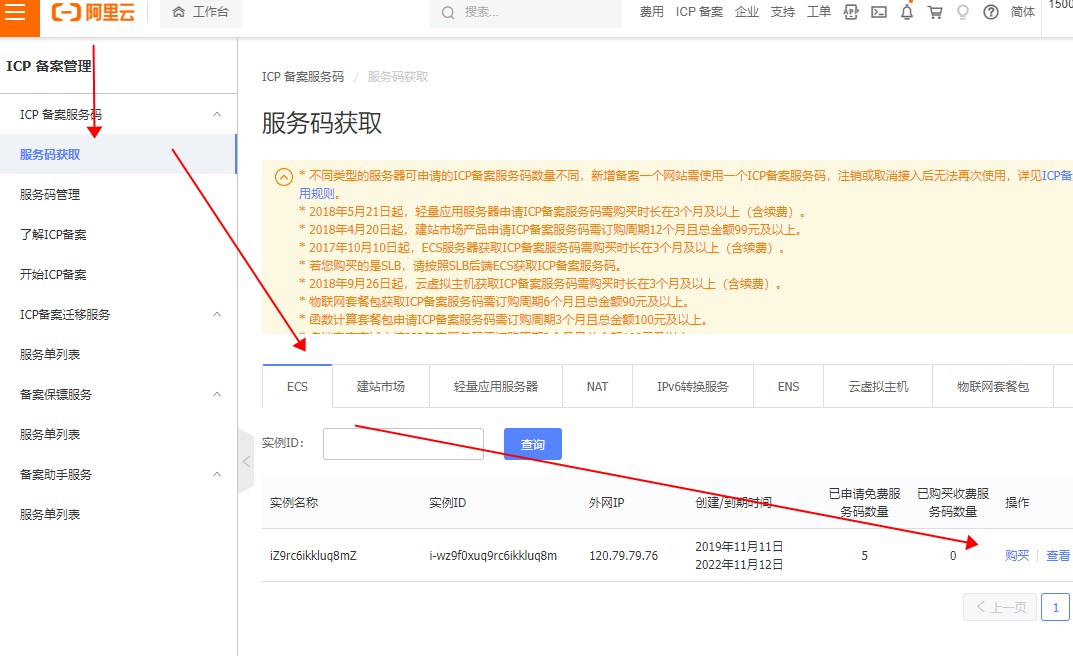Switch to the 建站市场 tab
Screen dimensions: 1073x656
pos(380,386)
